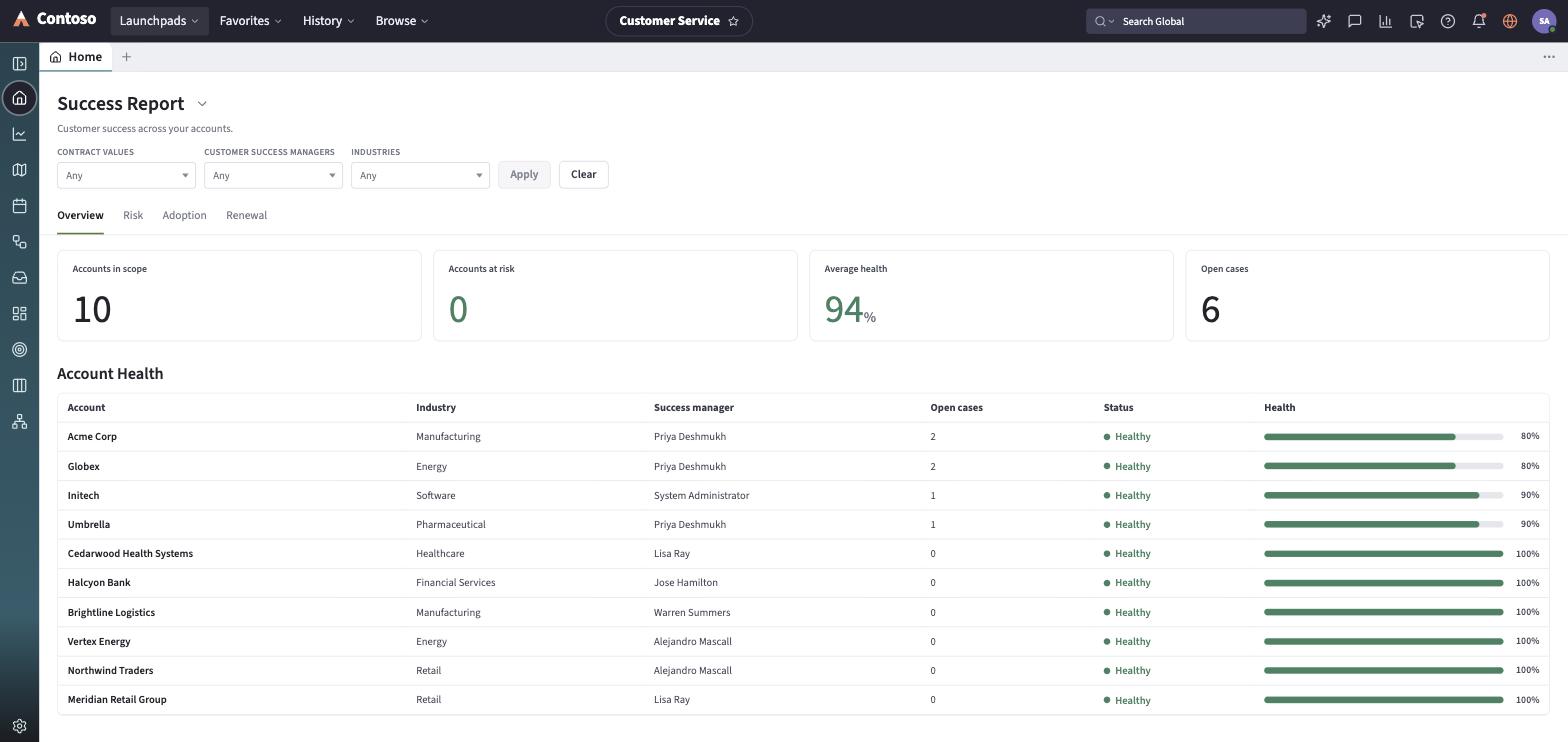
Task: Open the Contract Values dropdown
Action: coord(126,175)
